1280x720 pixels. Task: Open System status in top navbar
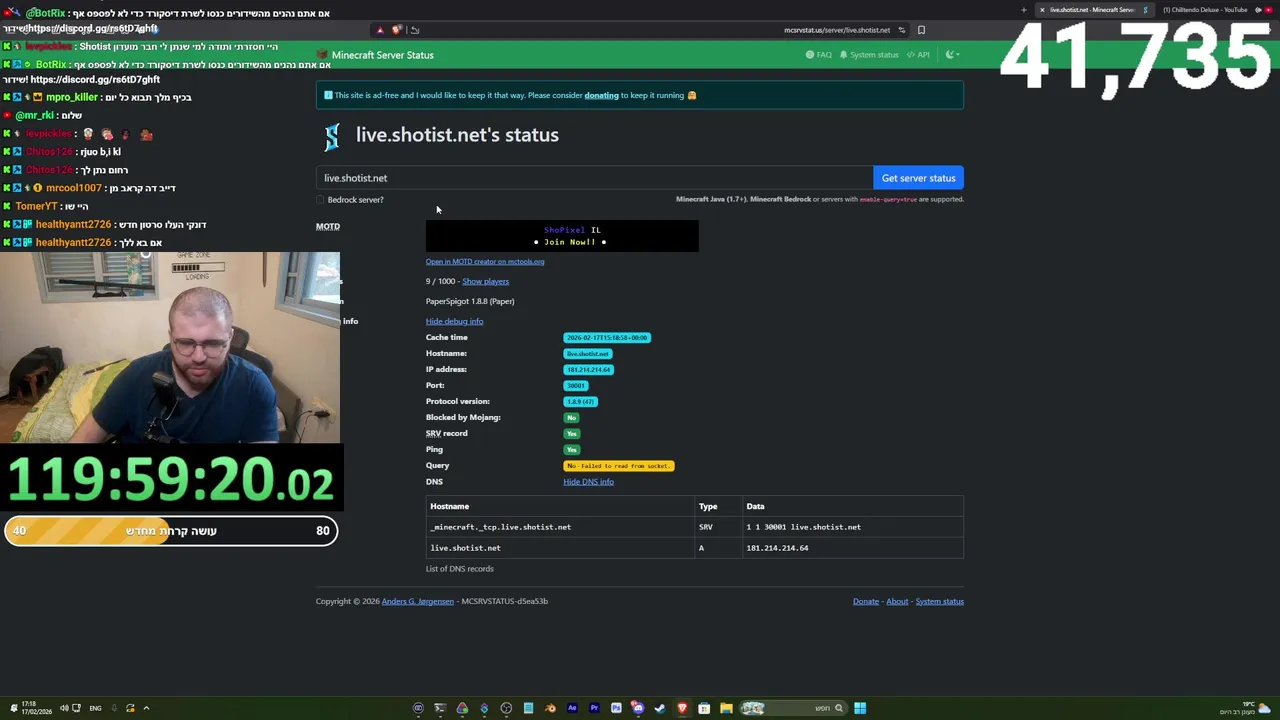coord(869,55)
